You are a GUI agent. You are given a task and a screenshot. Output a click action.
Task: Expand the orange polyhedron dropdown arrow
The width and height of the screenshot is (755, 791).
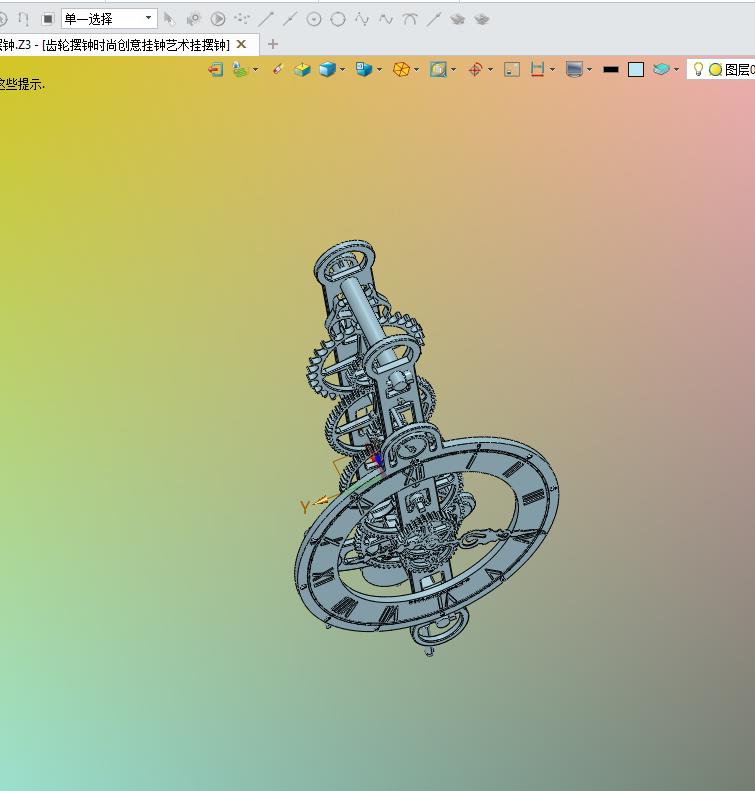click(417, 70)
